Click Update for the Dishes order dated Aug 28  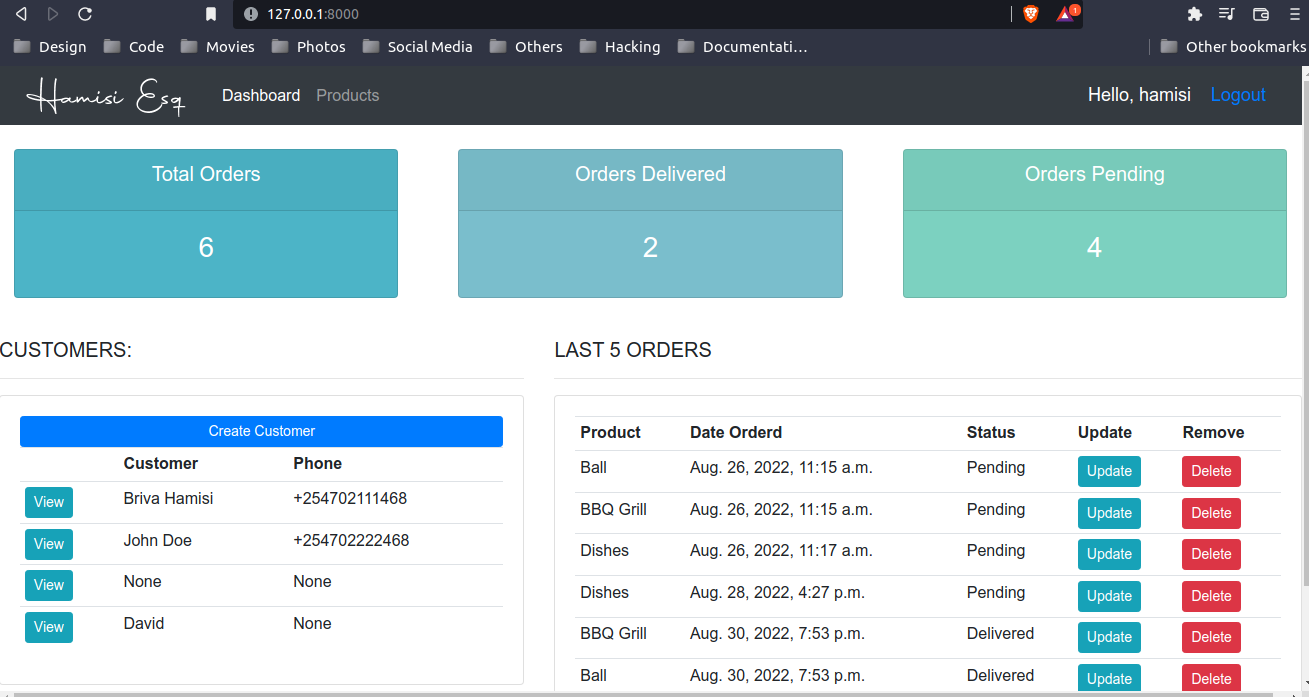pyautogui.click(x=1109, y=595)
